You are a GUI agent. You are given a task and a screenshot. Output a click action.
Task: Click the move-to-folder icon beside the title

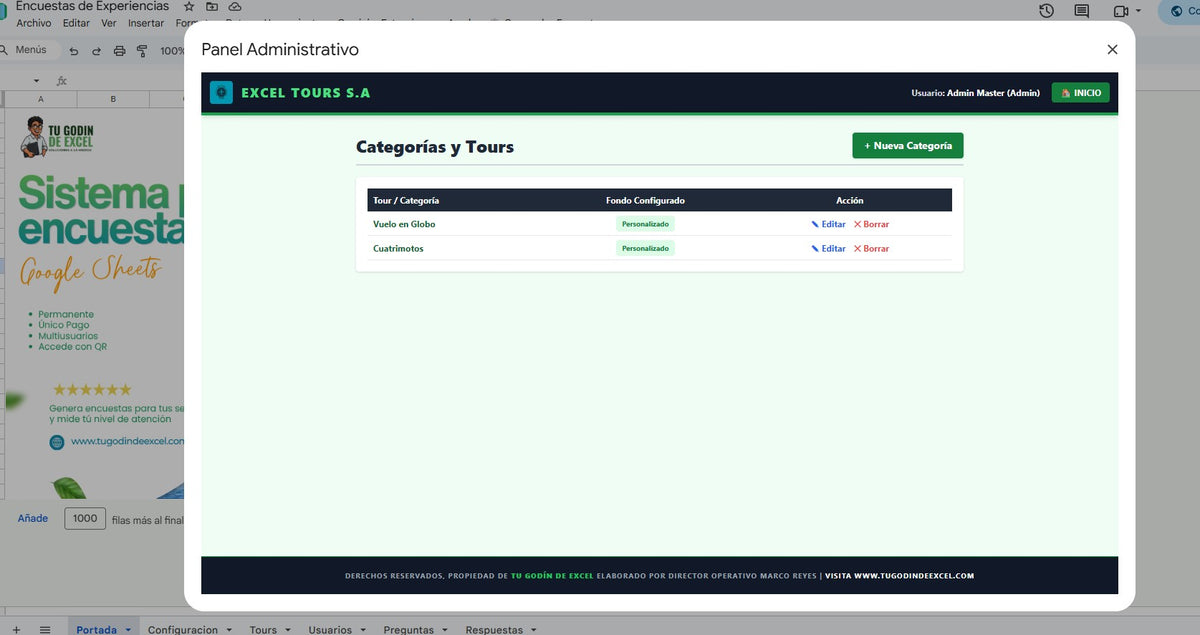click(x=212, y=6)
